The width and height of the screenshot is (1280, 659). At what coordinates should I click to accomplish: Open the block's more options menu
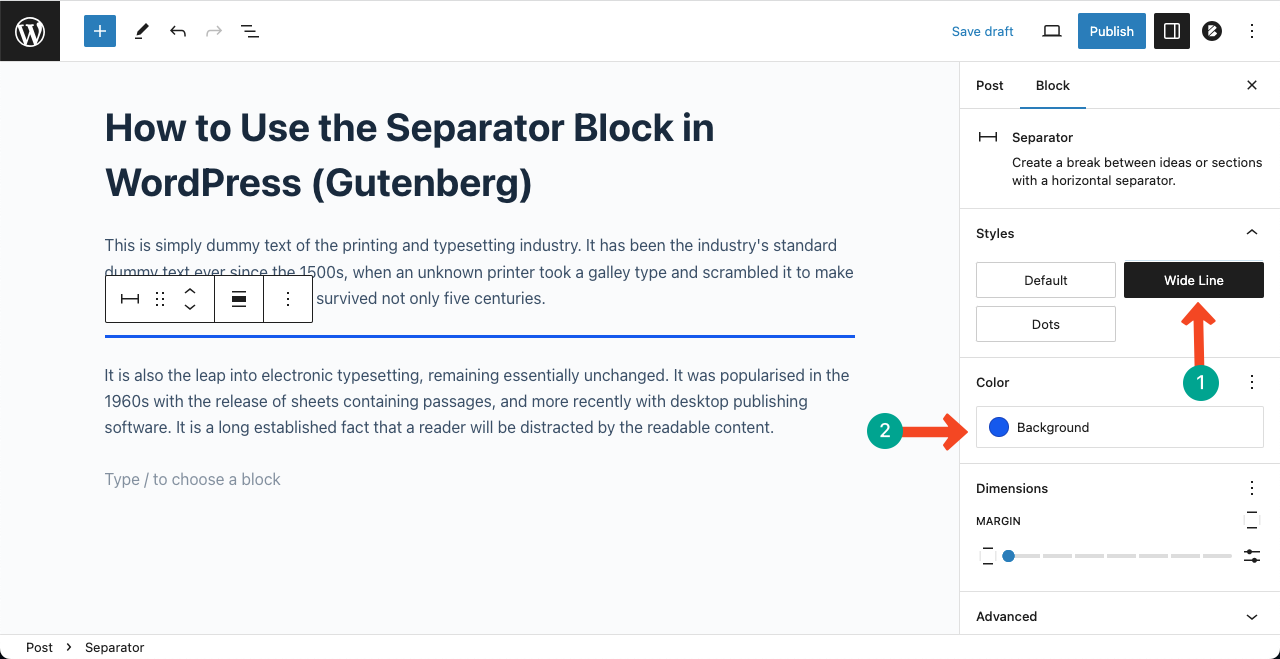(288, 298)
